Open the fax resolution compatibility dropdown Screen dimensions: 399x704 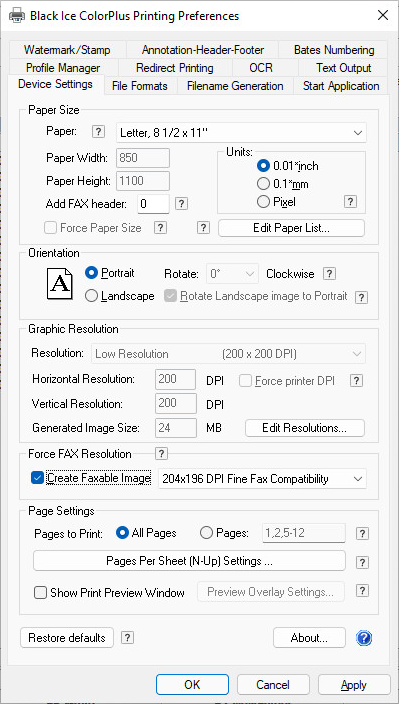(x=262, y=479)
